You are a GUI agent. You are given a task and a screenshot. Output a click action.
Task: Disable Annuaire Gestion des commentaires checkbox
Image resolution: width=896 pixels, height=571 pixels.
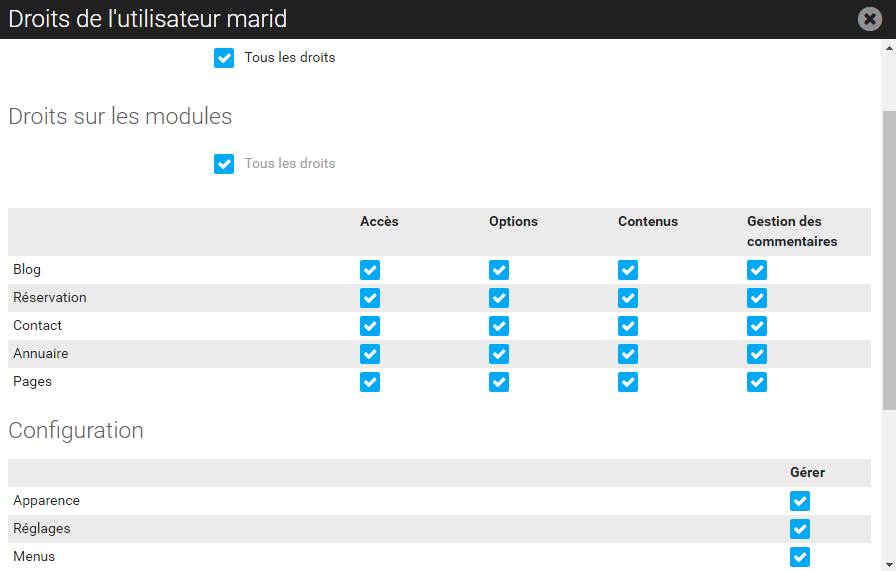757,354
